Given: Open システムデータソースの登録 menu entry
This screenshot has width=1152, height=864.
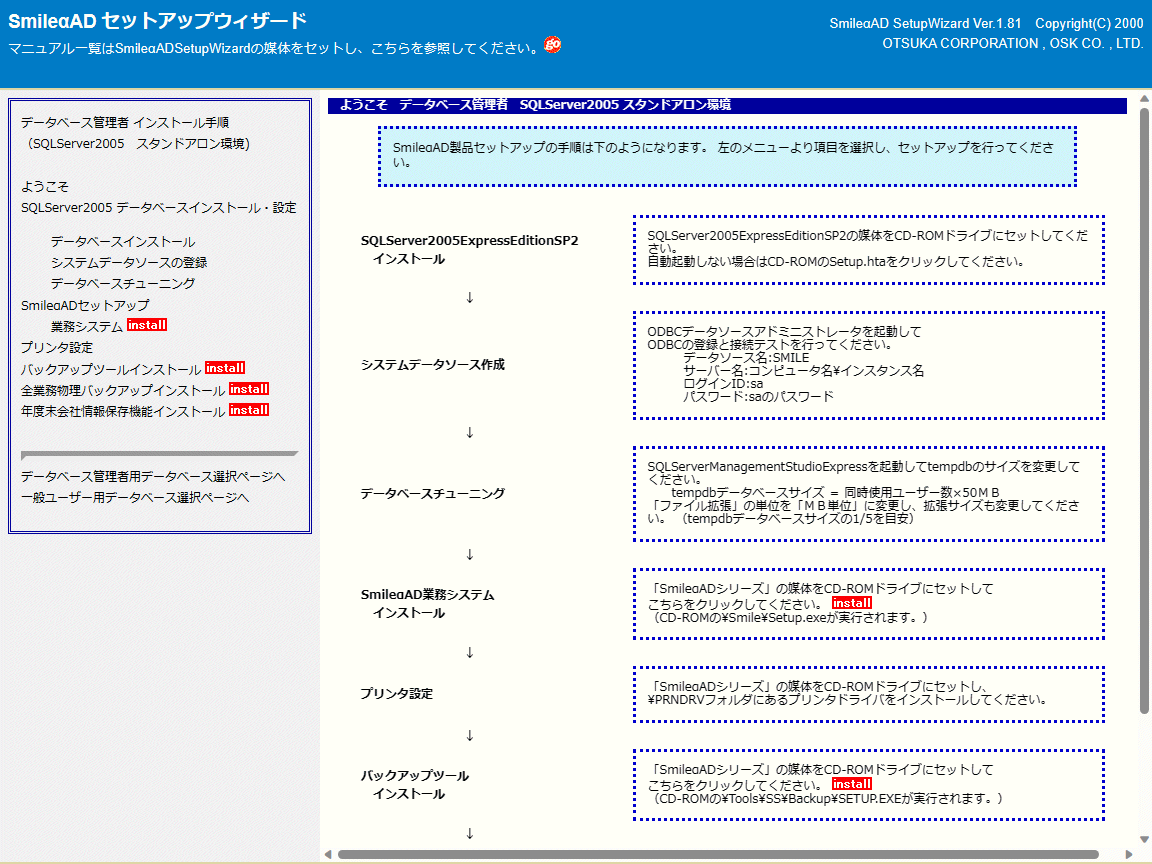Looking at the screenshot, I should click(129, 262).
